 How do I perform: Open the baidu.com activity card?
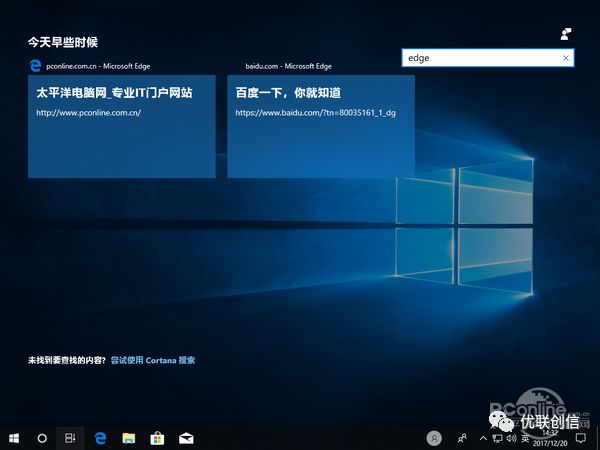[321, 126]
